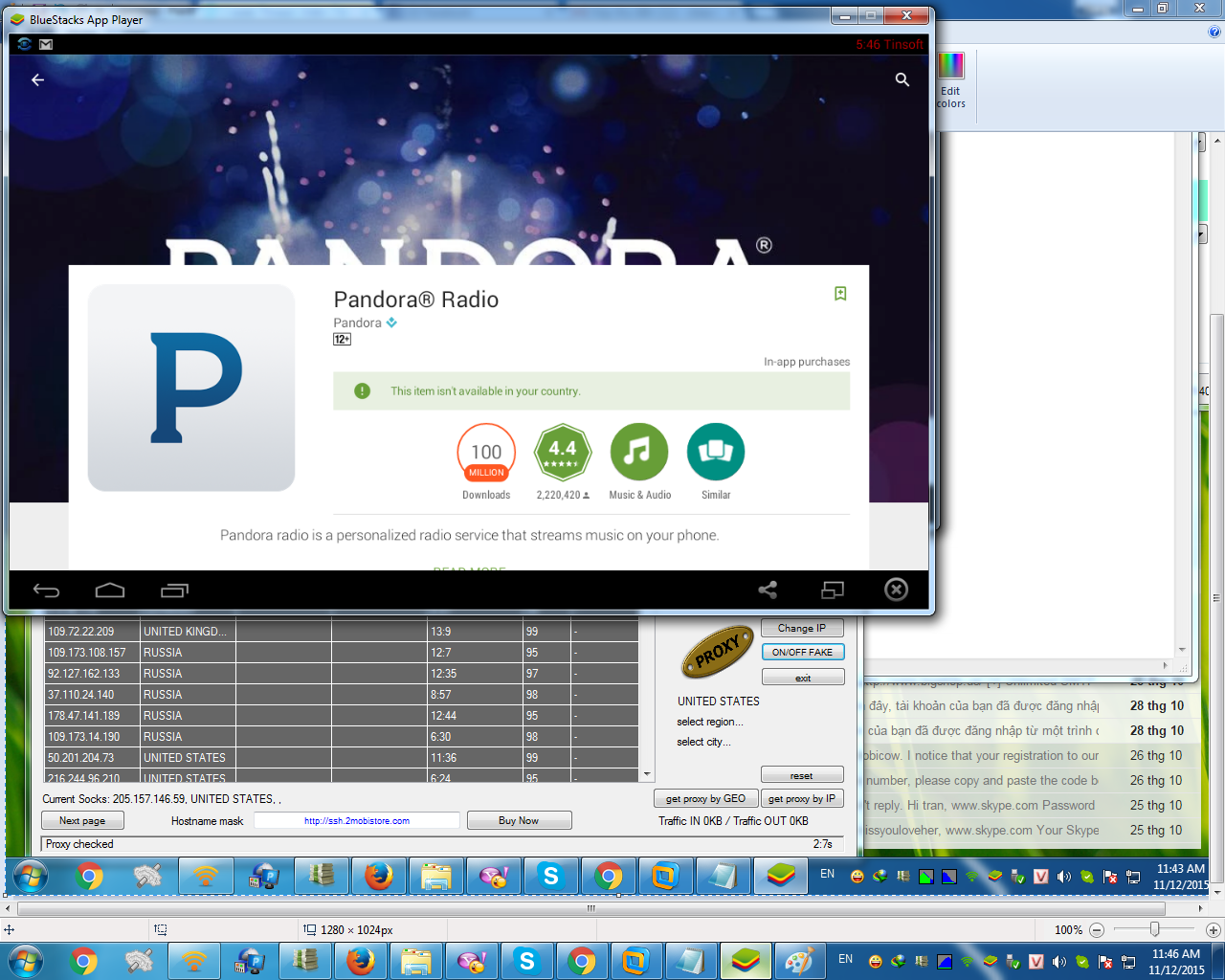Viewport: 1225px width, 980px height.
Task: Select proxy row 109.173.108.157
Action: 342,653
